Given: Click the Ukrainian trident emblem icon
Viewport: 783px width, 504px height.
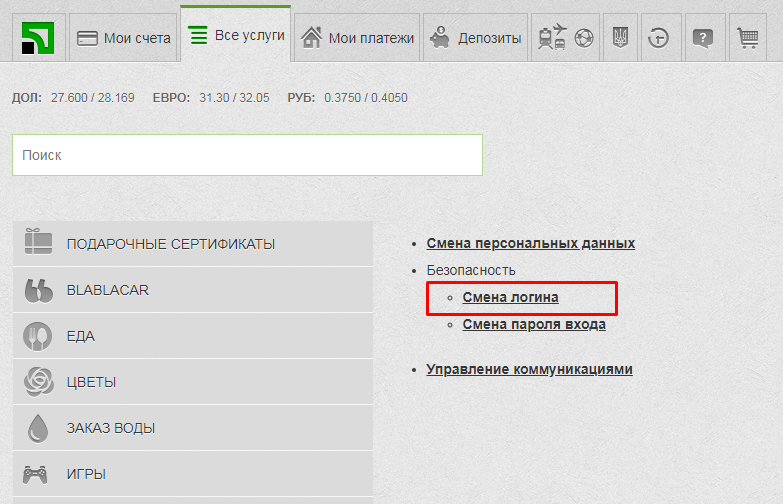Looking at the screenshot, I should click(620, 37).
